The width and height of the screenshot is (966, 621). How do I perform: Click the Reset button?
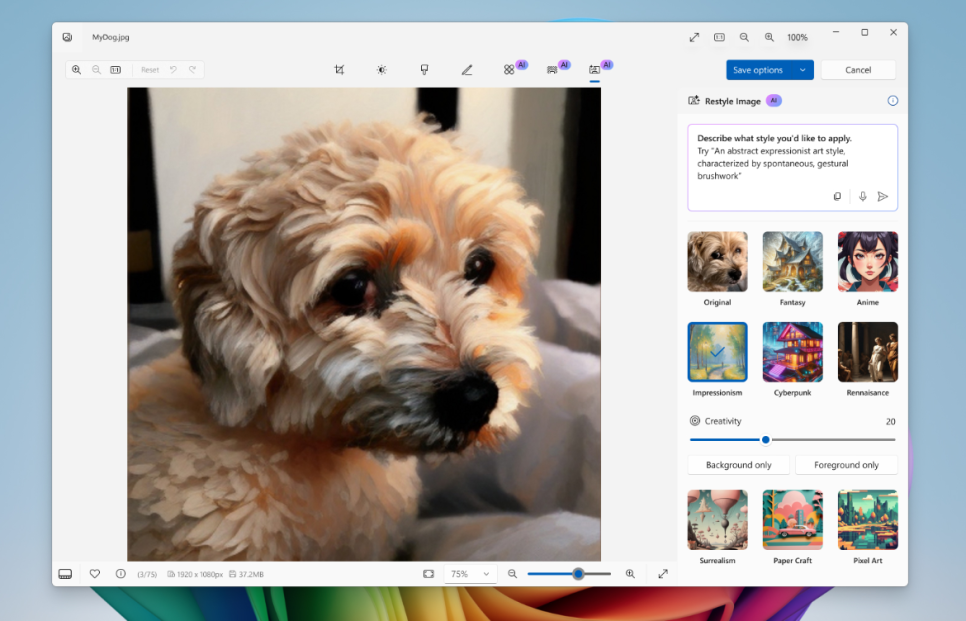pyautogui.click(x=150, y=70)
